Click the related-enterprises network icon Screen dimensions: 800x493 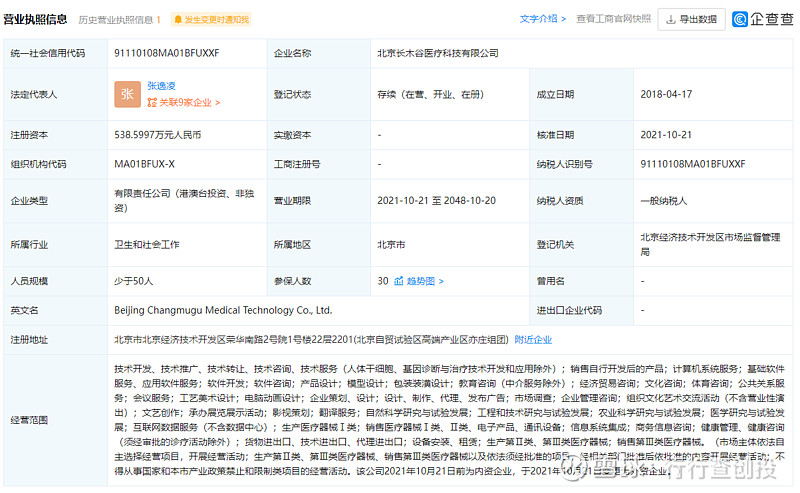(152, 103)
